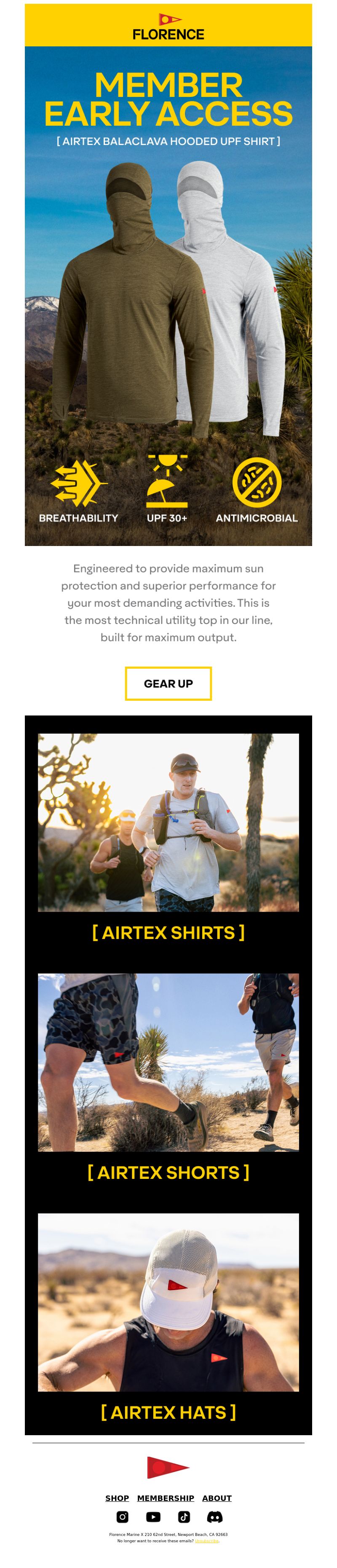Open the SHOP footer link
The image size is (337, 1568).
(117, 1498)
